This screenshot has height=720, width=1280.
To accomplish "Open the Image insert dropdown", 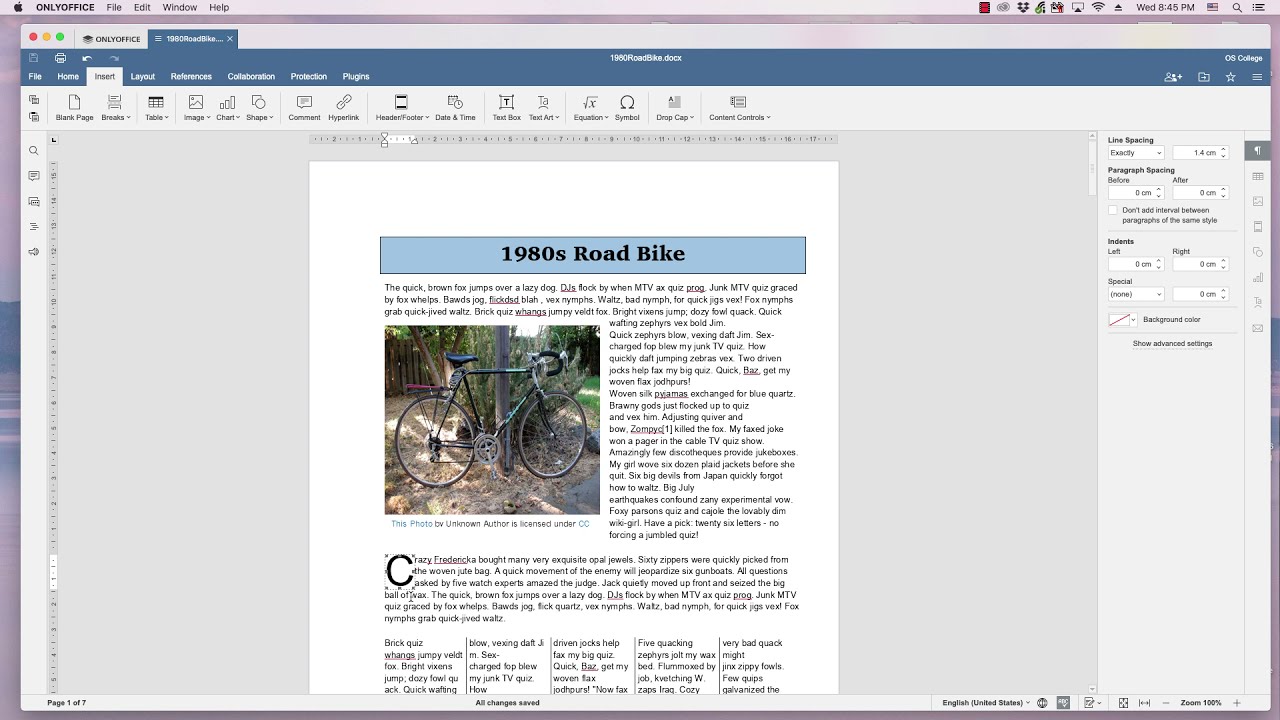I will (x=196, y=108).
